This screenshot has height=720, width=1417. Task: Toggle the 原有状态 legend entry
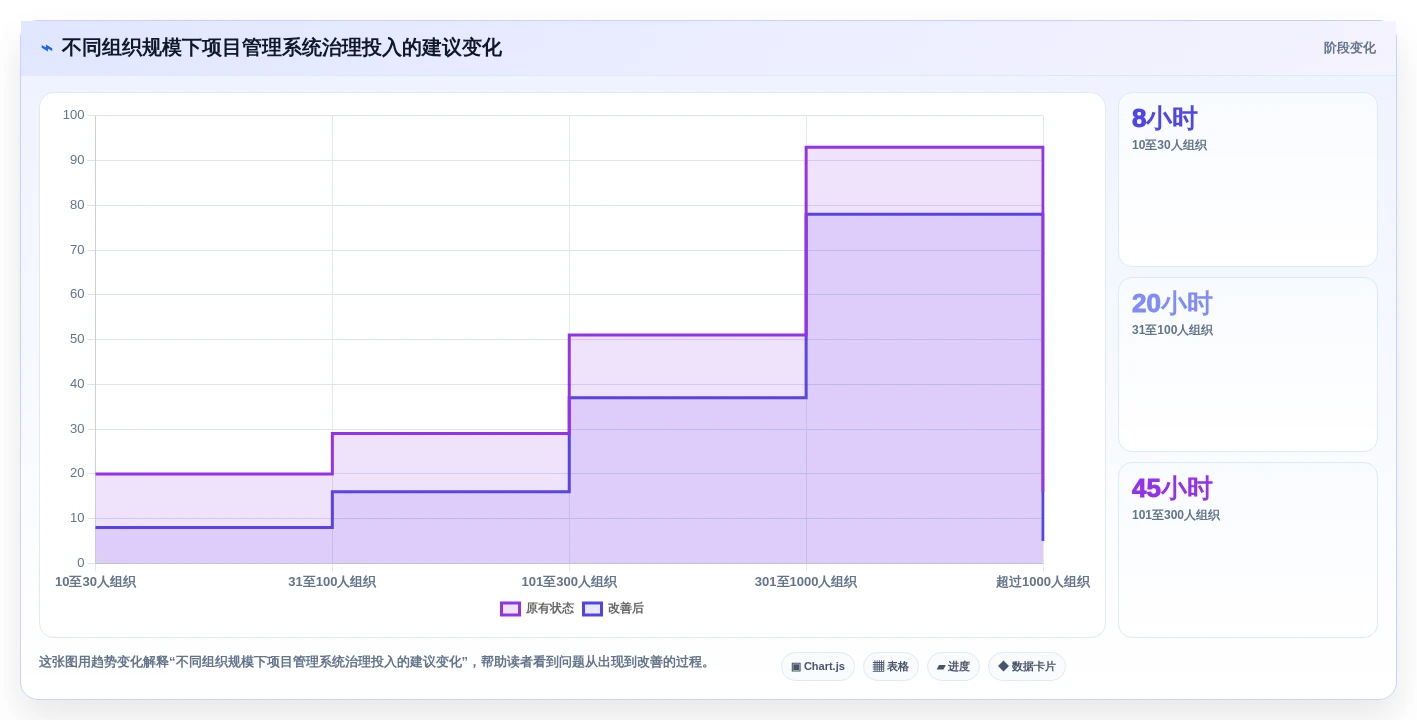pyautogui.click(x=537, y=608)
